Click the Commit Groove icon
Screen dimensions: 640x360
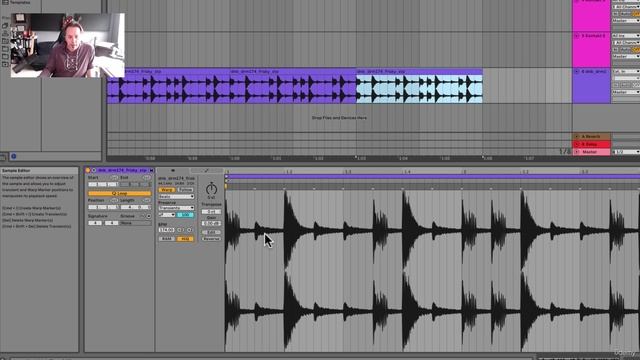pyautogui.click(x=149, y=216)
